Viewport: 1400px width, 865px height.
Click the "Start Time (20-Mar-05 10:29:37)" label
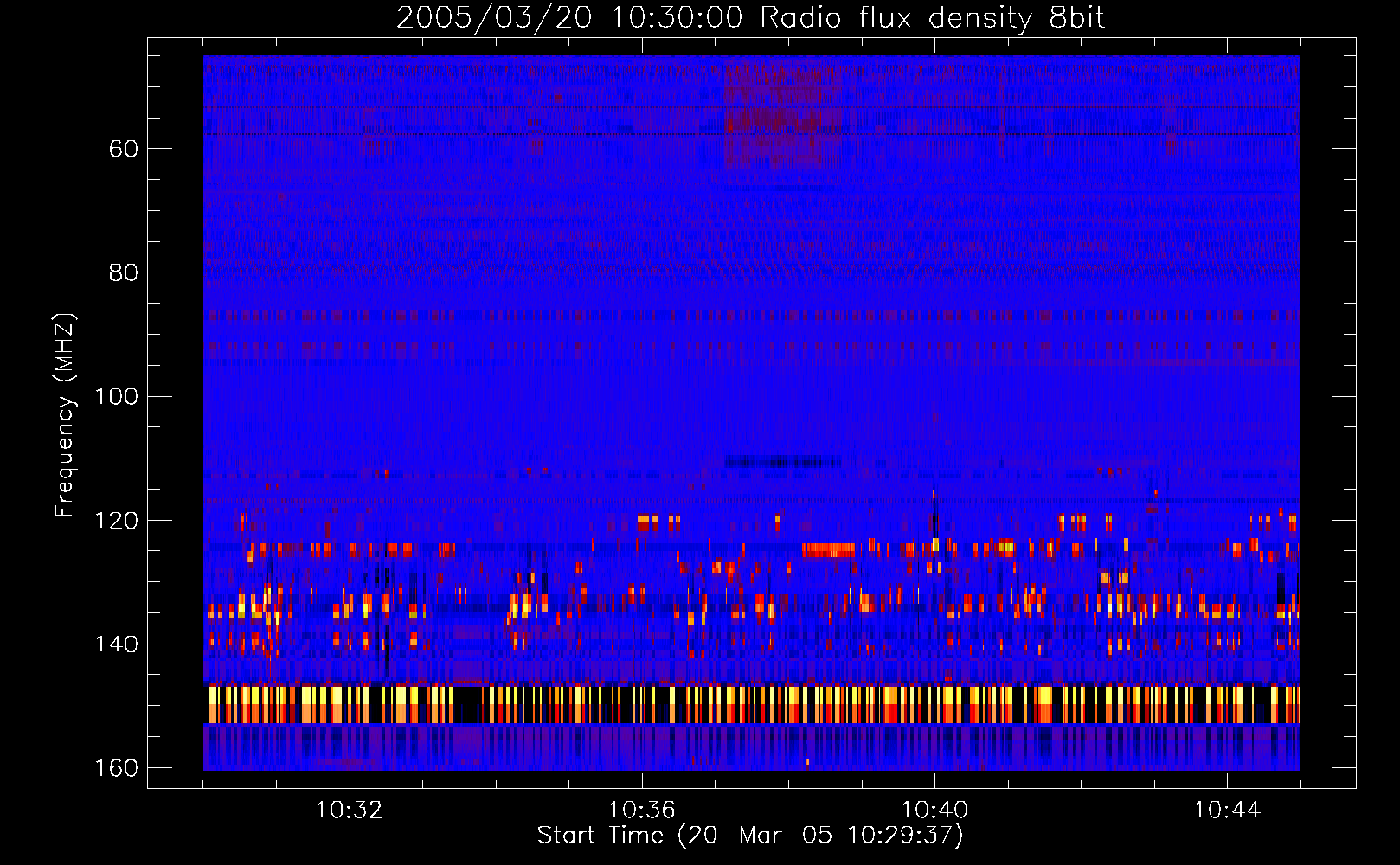(x=750, y=836)
